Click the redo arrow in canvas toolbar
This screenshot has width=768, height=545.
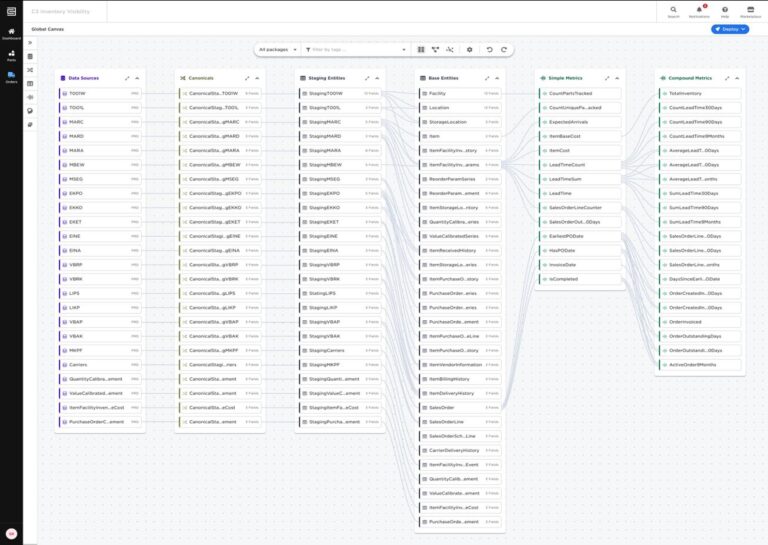pos(504,49)
